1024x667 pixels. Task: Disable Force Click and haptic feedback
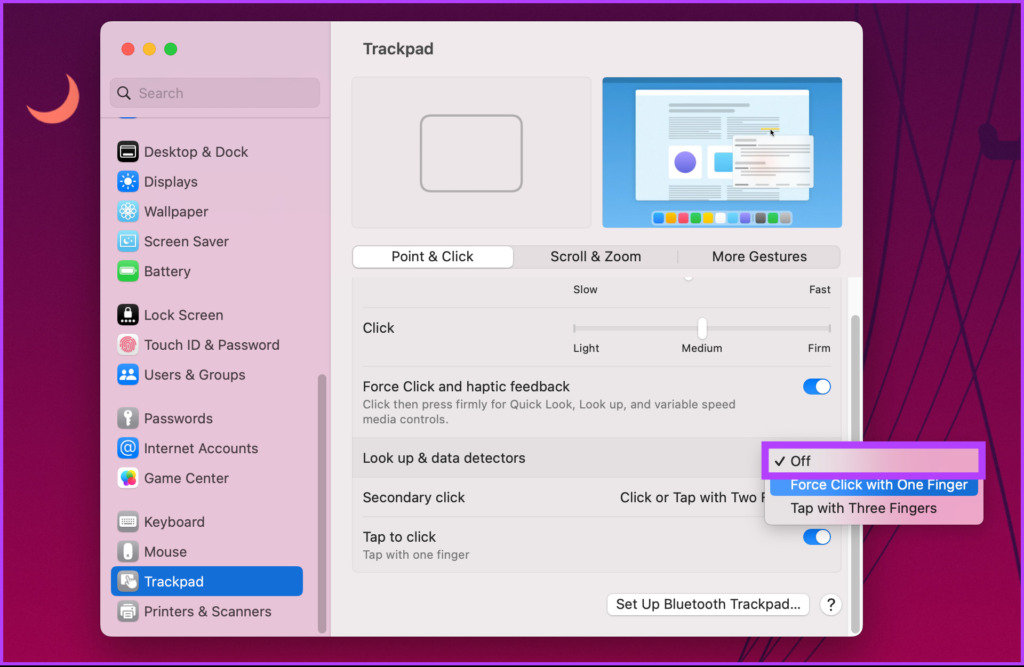(x=816, y=387)
